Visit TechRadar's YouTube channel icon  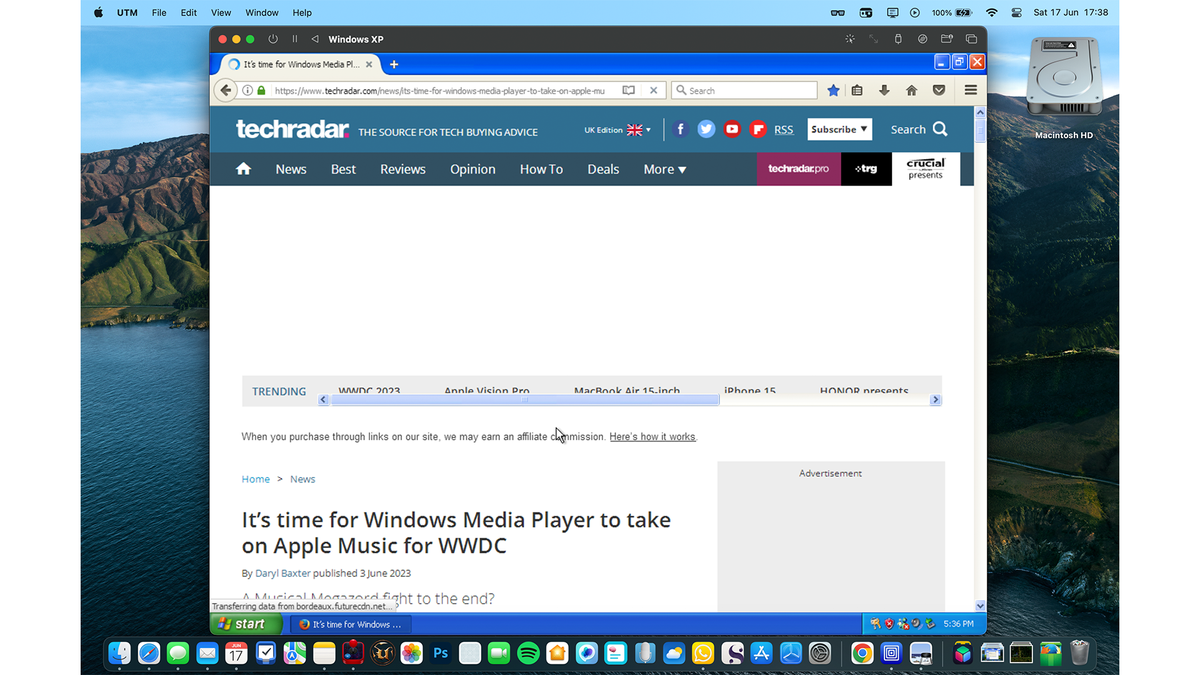(x=732, y=129)
